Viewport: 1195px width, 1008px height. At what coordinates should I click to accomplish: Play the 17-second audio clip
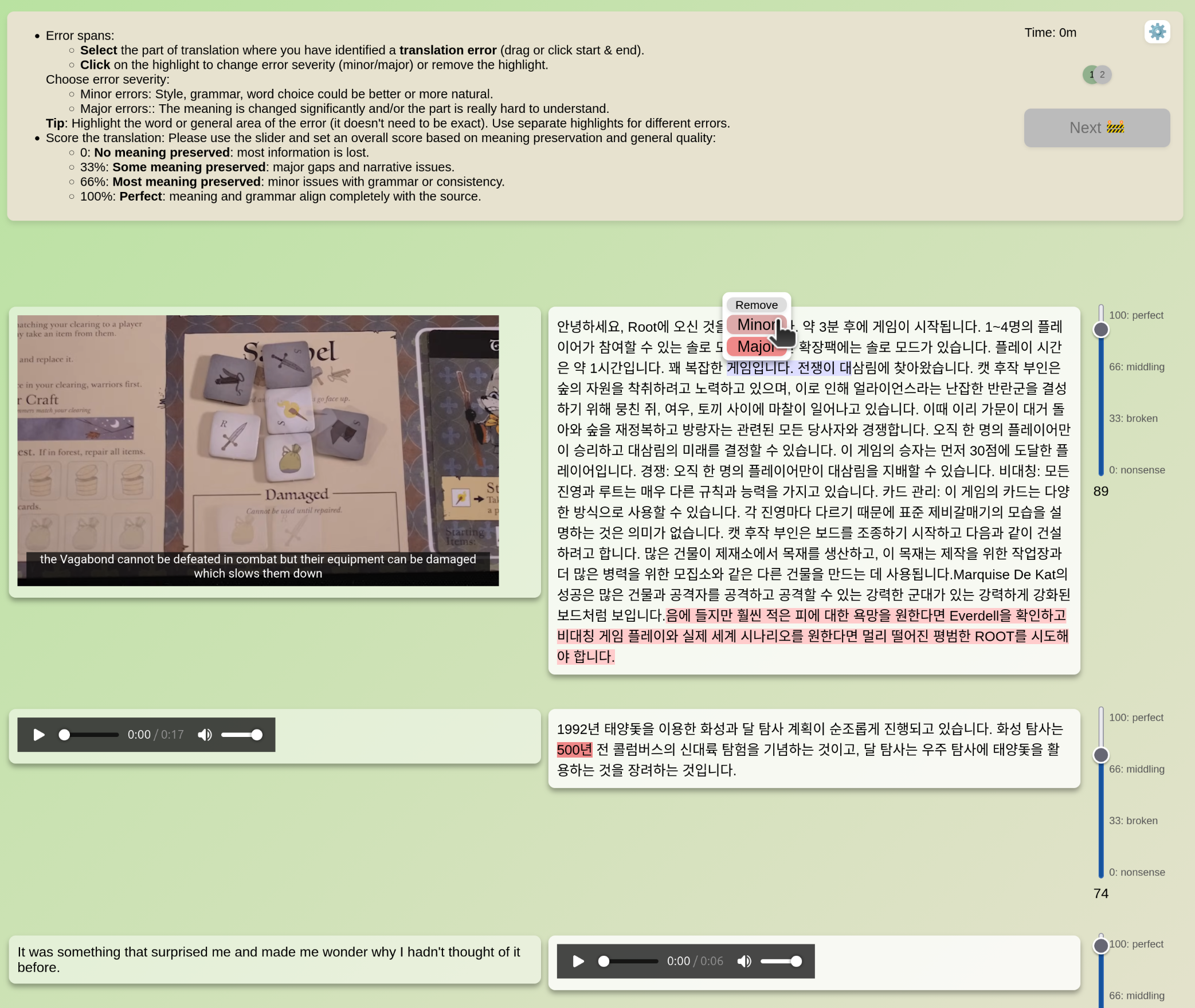[x=38, y=734]
